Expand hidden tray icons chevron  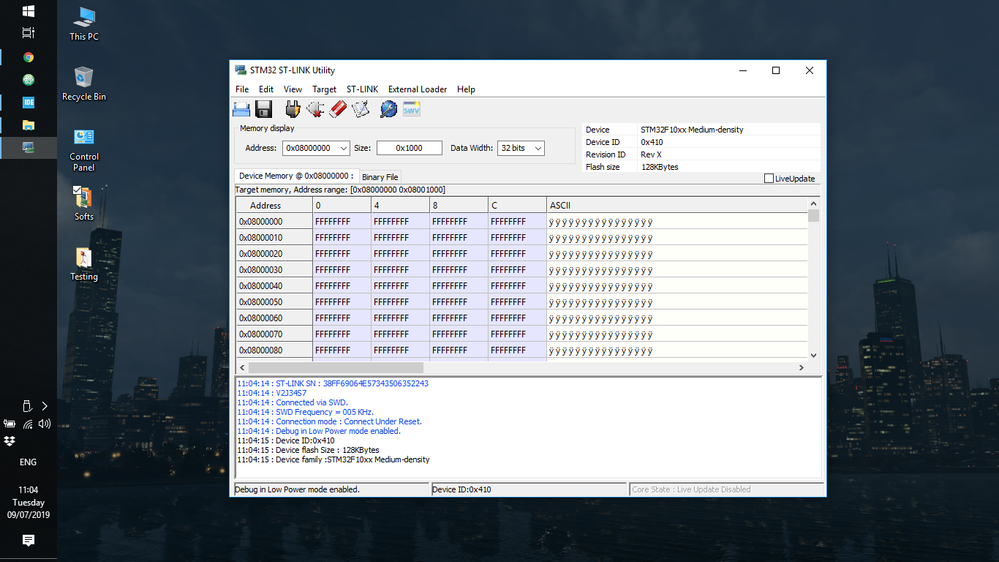tap(44, 406)
